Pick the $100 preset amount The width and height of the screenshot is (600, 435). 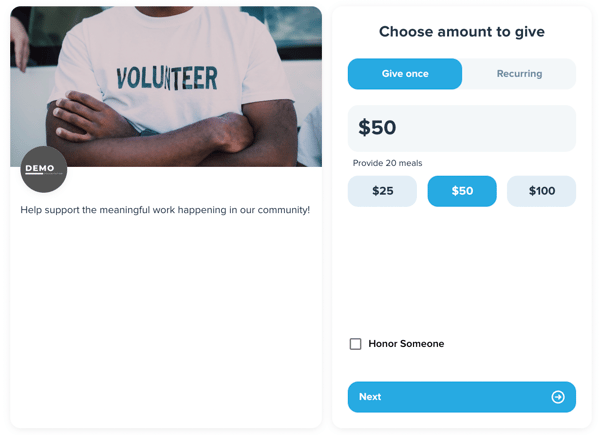click(541, 191)
